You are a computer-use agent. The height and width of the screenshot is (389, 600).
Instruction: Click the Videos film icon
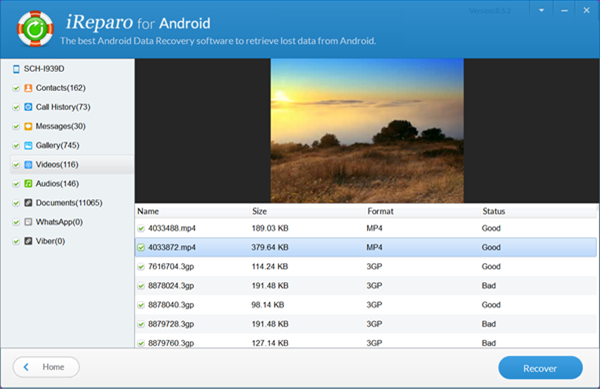point(28,164)
